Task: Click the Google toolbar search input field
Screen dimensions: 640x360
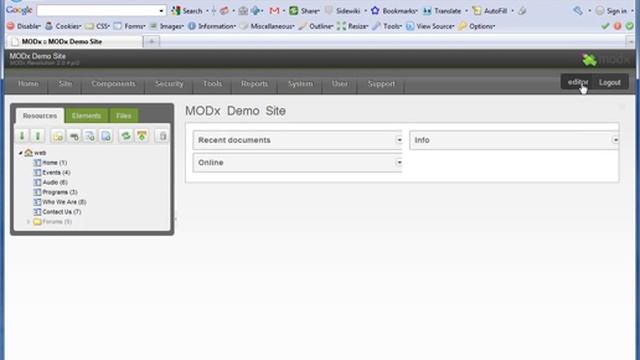Action: tap(97, 11)
